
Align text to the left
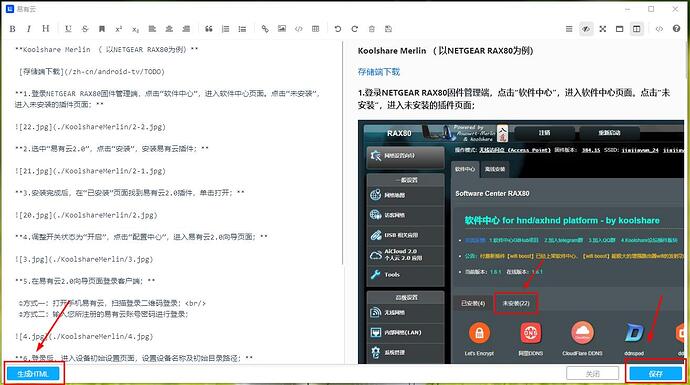[152, 29]
